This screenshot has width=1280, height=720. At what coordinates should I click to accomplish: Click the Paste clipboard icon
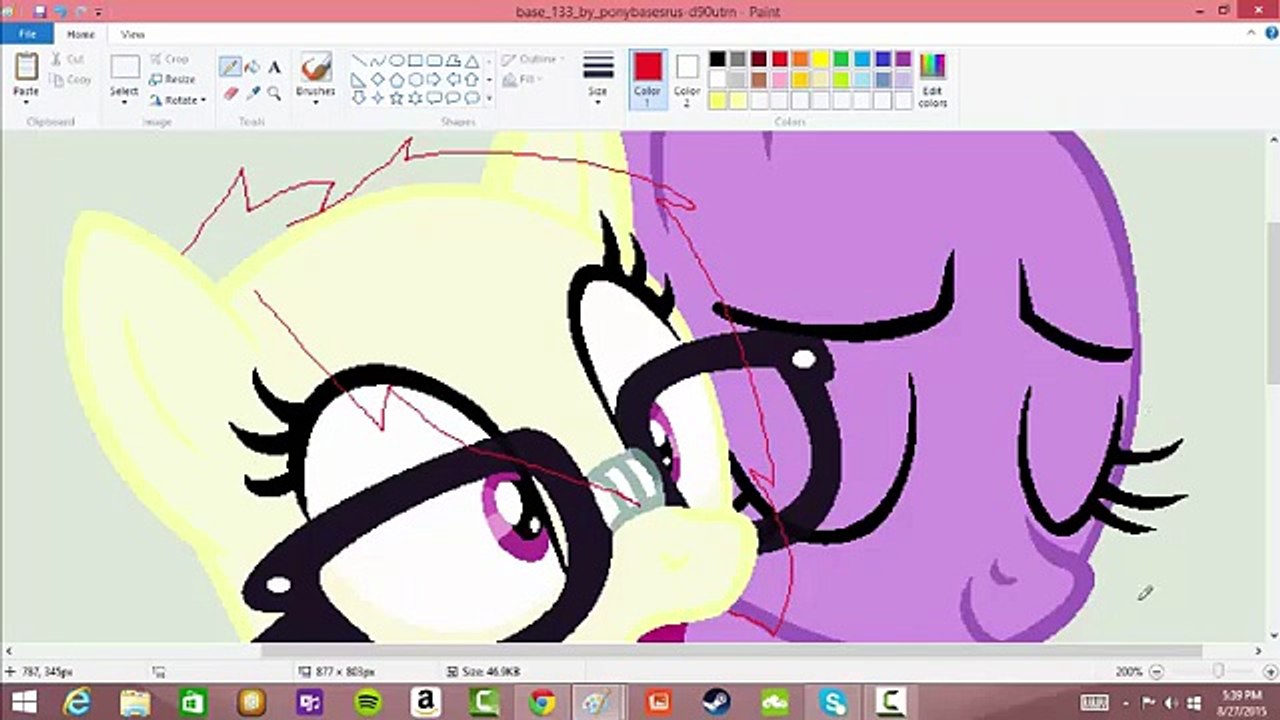coord(26,68)
